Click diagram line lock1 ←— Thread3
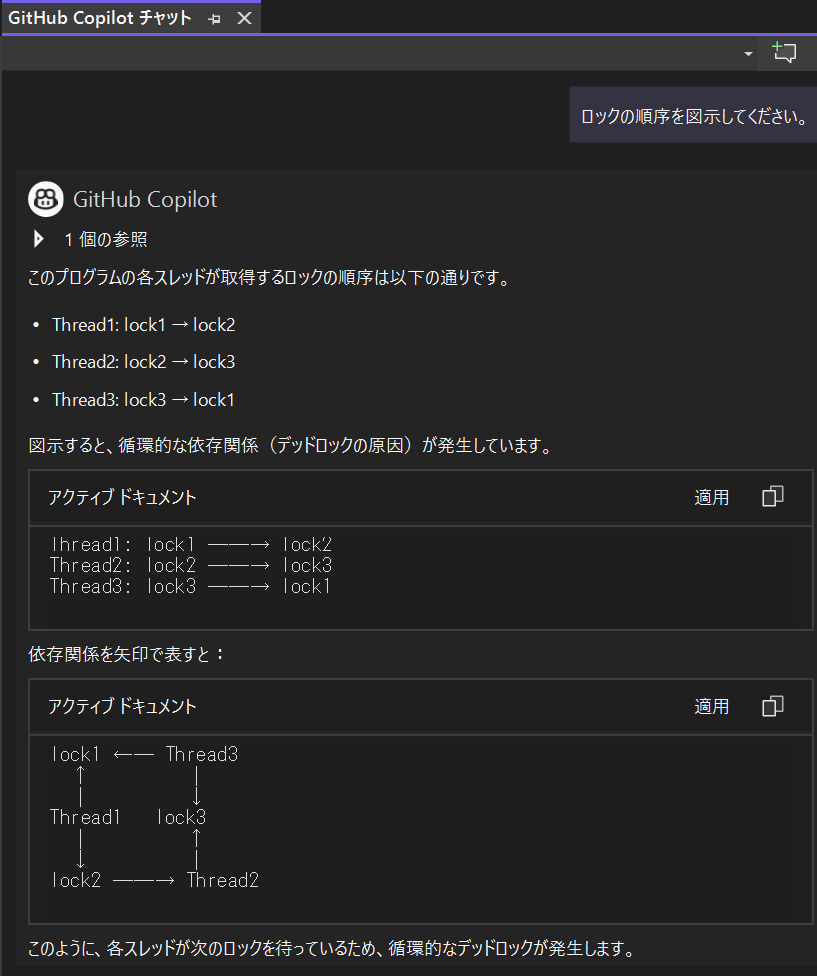This screenshot has height=976, width=817. tap(144, 754)
